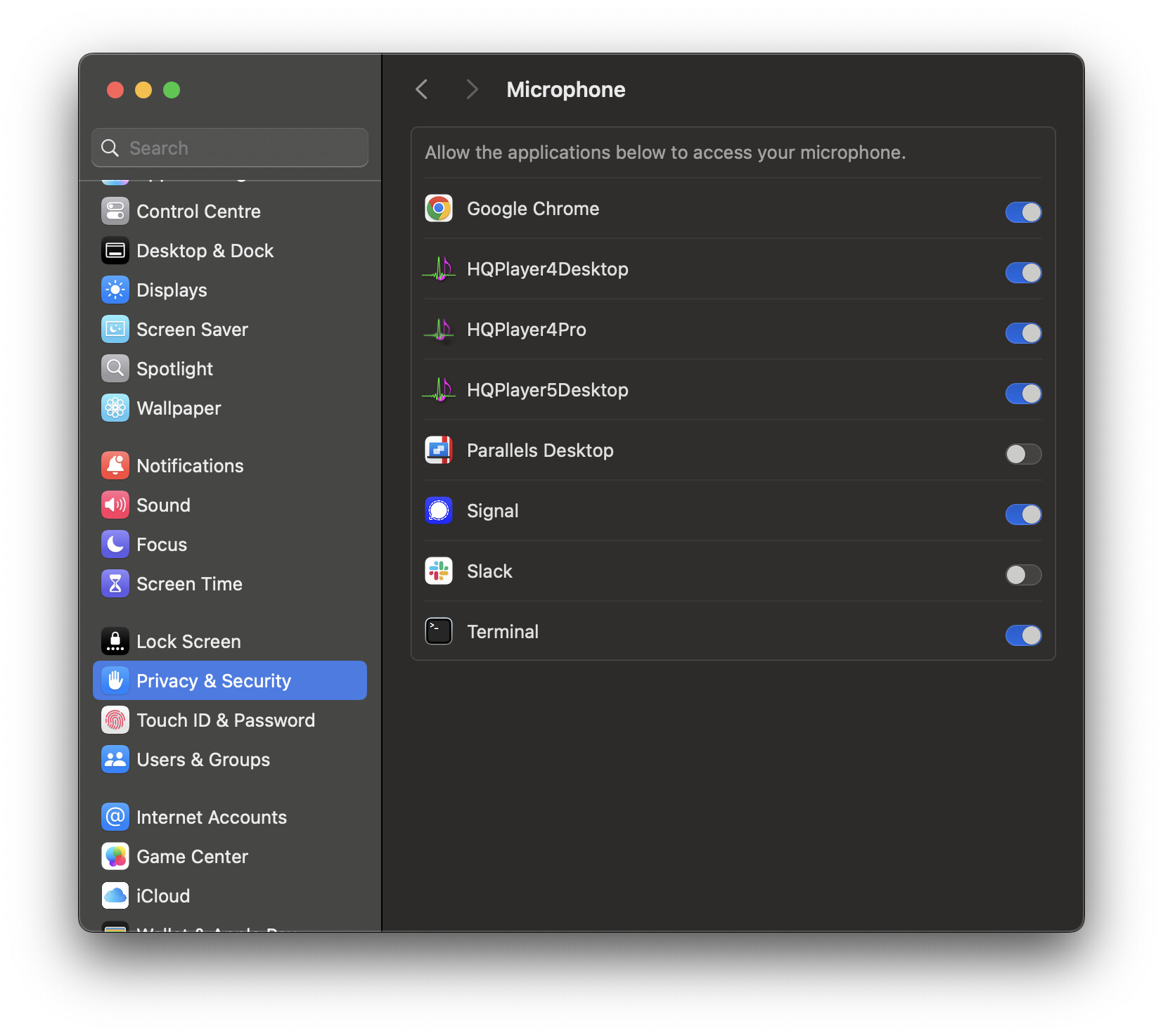Close the System Settings window
The image size is (1163, 1036).
pyautogui.click(x=115, y=90)
